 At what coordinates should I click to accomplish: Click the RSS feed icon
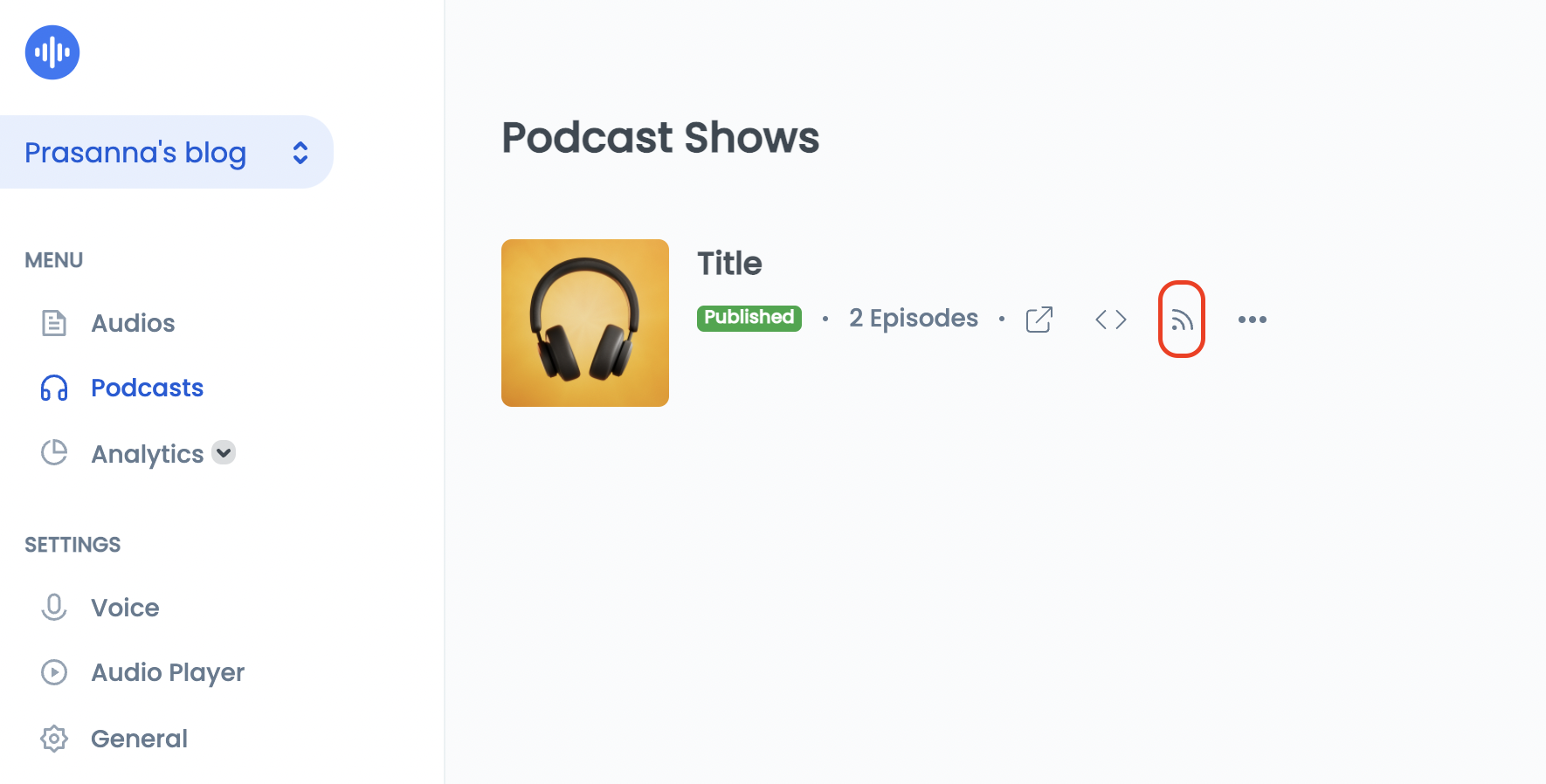tap(1182, 320)
